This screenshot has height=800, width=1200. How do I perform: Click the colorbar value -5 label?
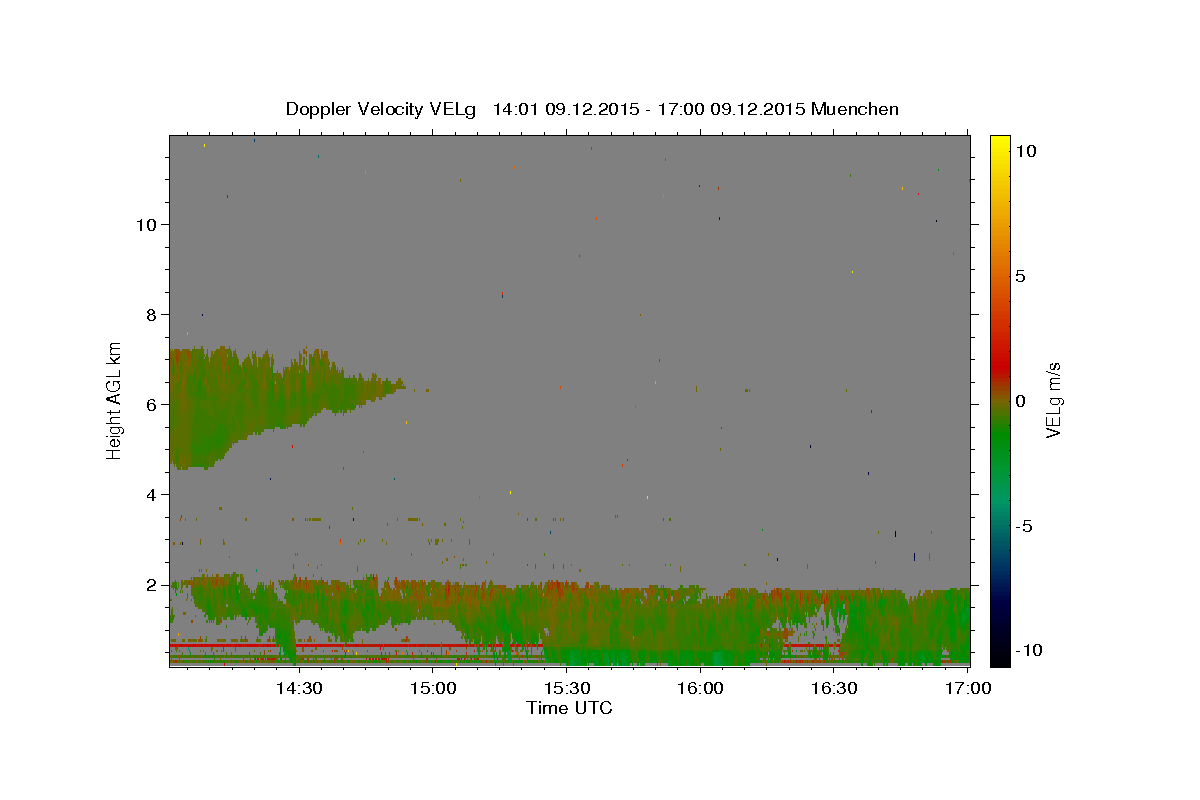pyautogui.click(x=1024, y=526)
